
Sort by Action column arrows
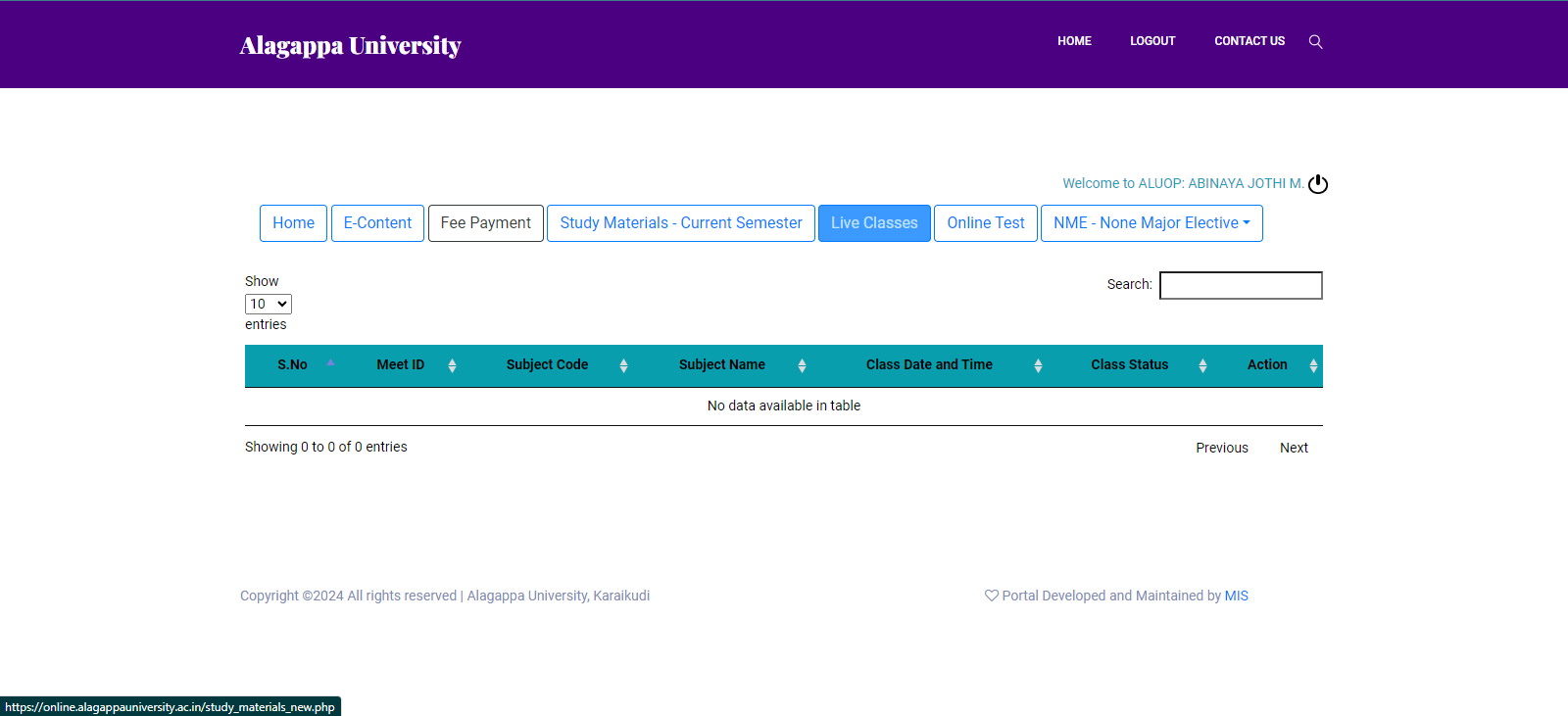tap(1313, 365)
